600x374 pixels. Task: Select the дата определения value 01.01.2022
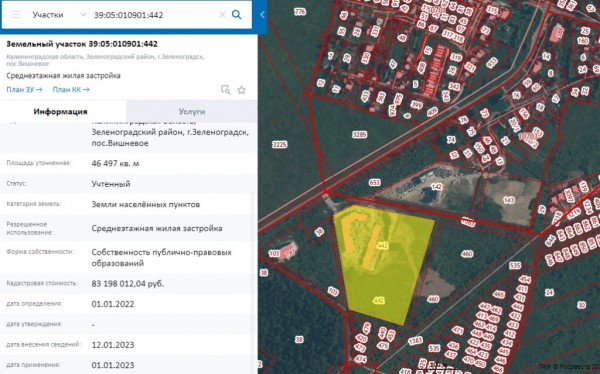click(113, 304)
